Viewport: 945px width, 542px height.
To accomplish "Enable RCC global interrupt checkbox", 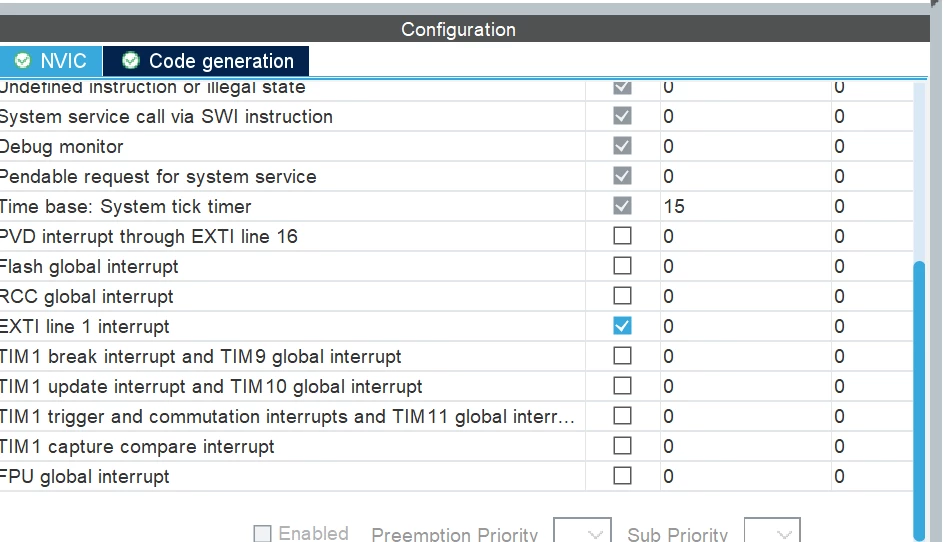I will pos(622,296).
